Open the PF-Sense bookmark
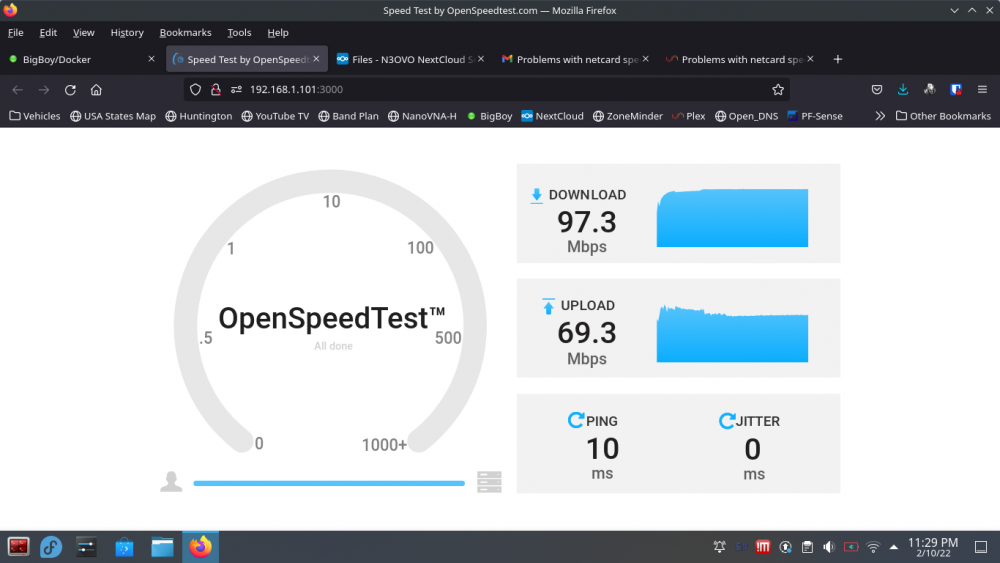Image resolution: width=1000 pixels, height=563 pixels. (x=814, y=116)
